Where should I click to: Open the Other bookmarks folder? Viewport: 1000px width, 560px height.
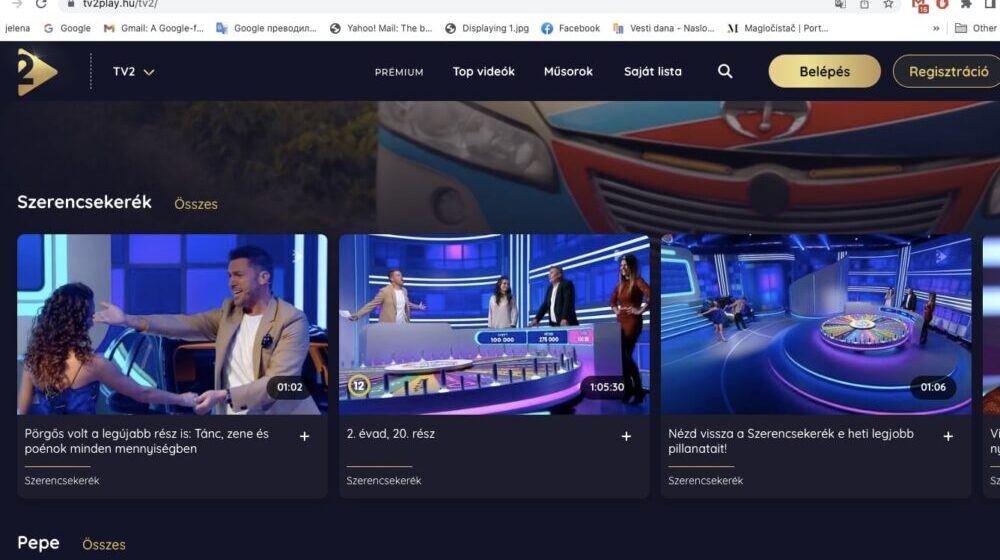point(976,28)
